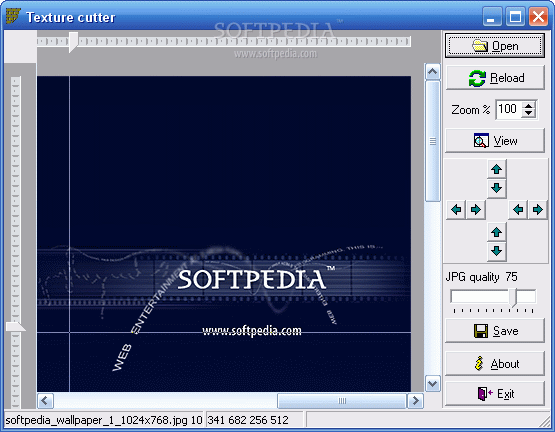Open the View preview button
Image resolution: width=555 pixels, height=432 pixels.
(494, 141)
